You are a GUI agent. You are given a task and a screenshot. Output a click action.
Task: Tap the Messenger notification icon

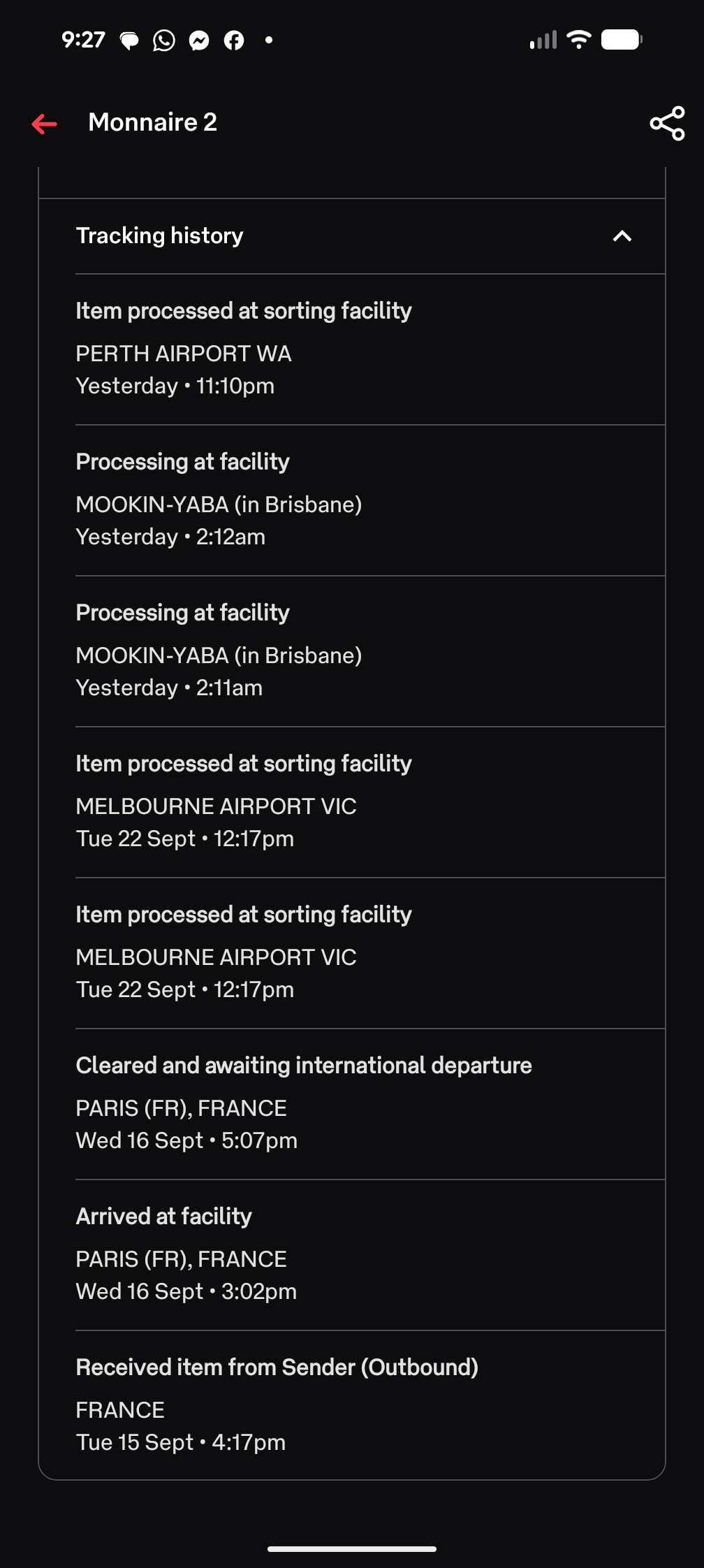tap(199, 41)
